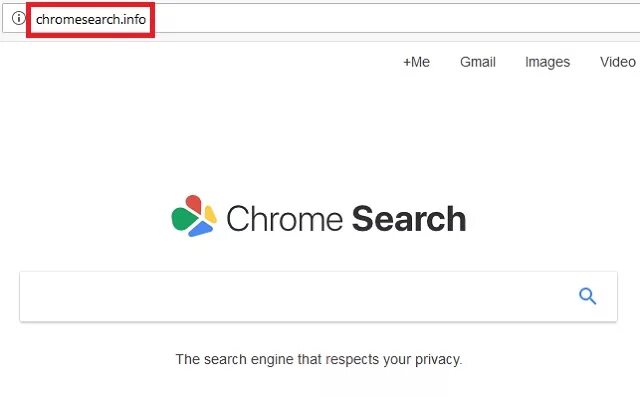Click the blue petal of the logo
The image size is (640, 397).
tap(201, 229)
